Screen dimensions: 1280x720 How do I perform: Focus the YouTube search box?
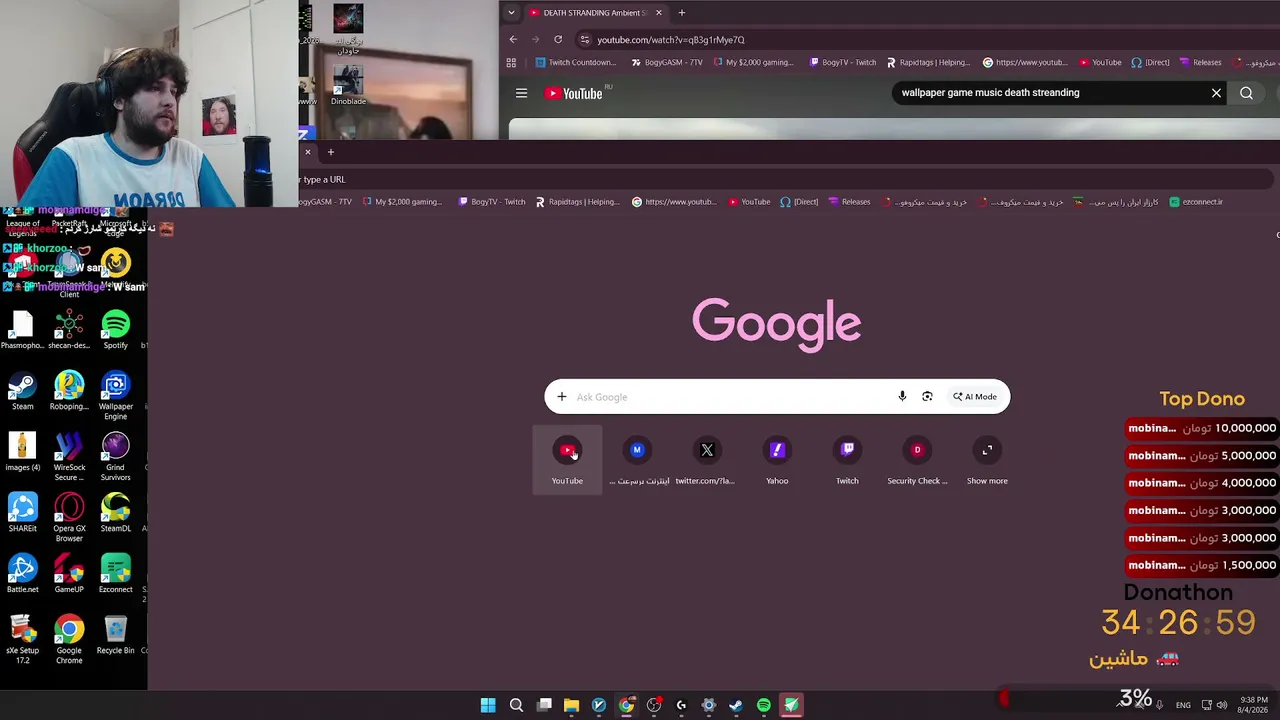[1050, 93]
